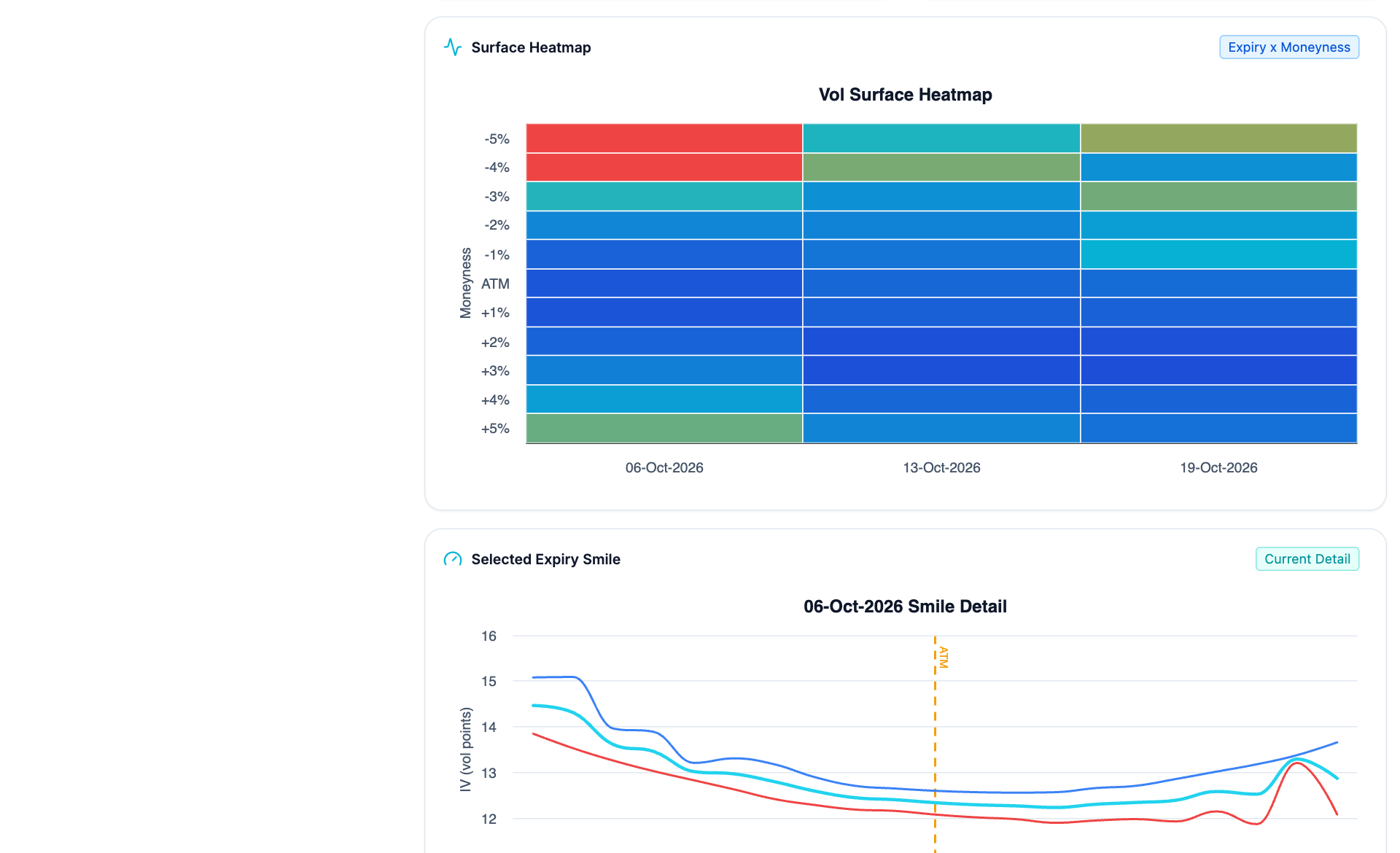Click the 19-Oct-2026 axis label
1400x853 pixels.
(x=1219, y=468)
